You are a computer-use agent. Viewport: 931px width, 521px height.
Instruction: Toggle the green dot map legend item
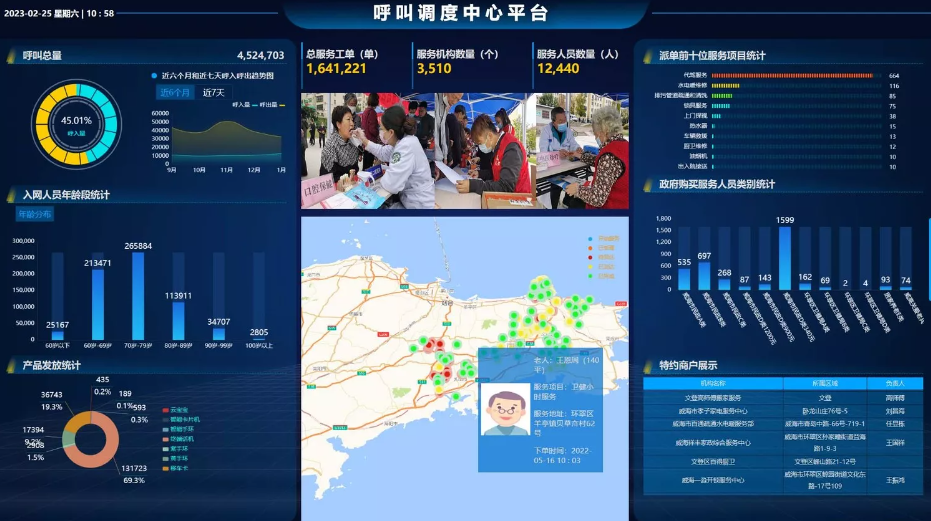click(x=602, y=276)
